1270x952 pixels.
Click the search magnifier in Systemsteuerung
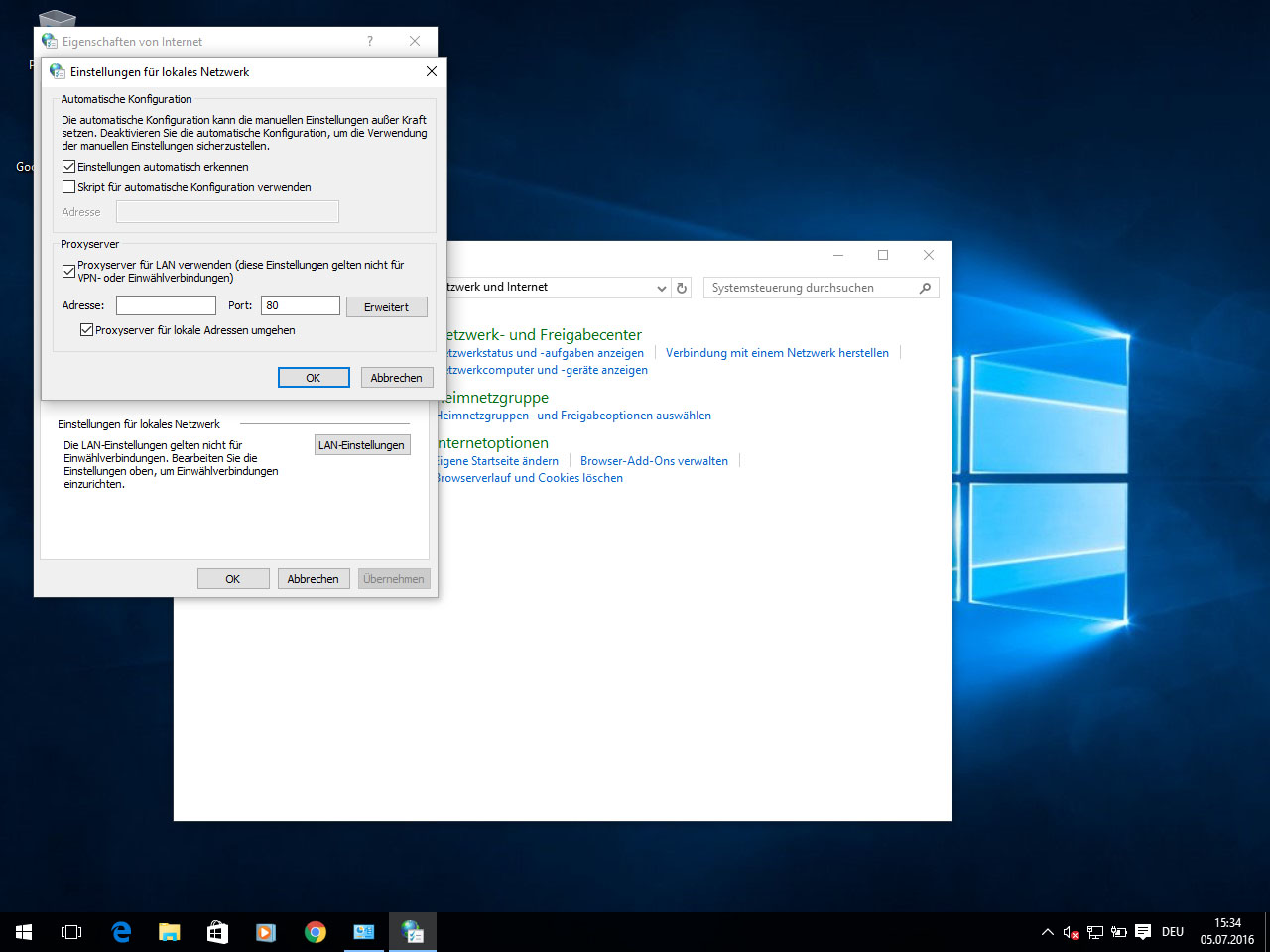click(x=925, y=288)
